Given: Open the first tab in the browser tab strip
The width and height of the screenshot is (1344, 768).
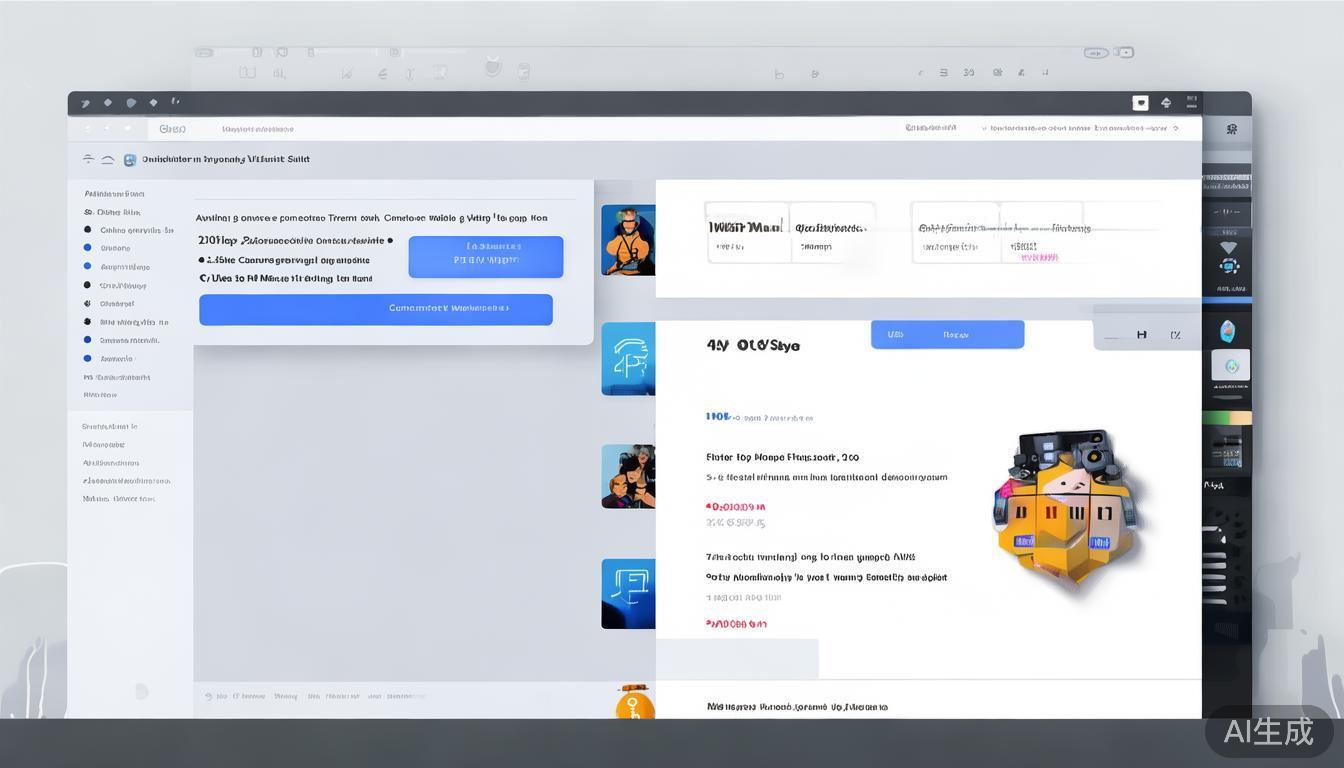Looking at the screenshot, I should (x=173, y=129).
